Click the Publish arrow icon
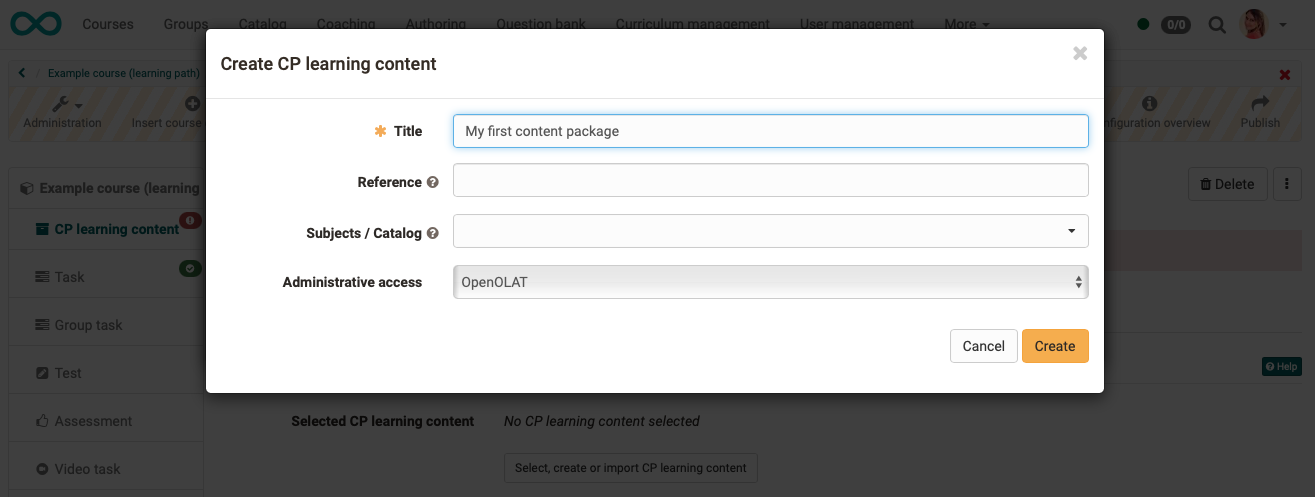 click(x=1260, y=103)
